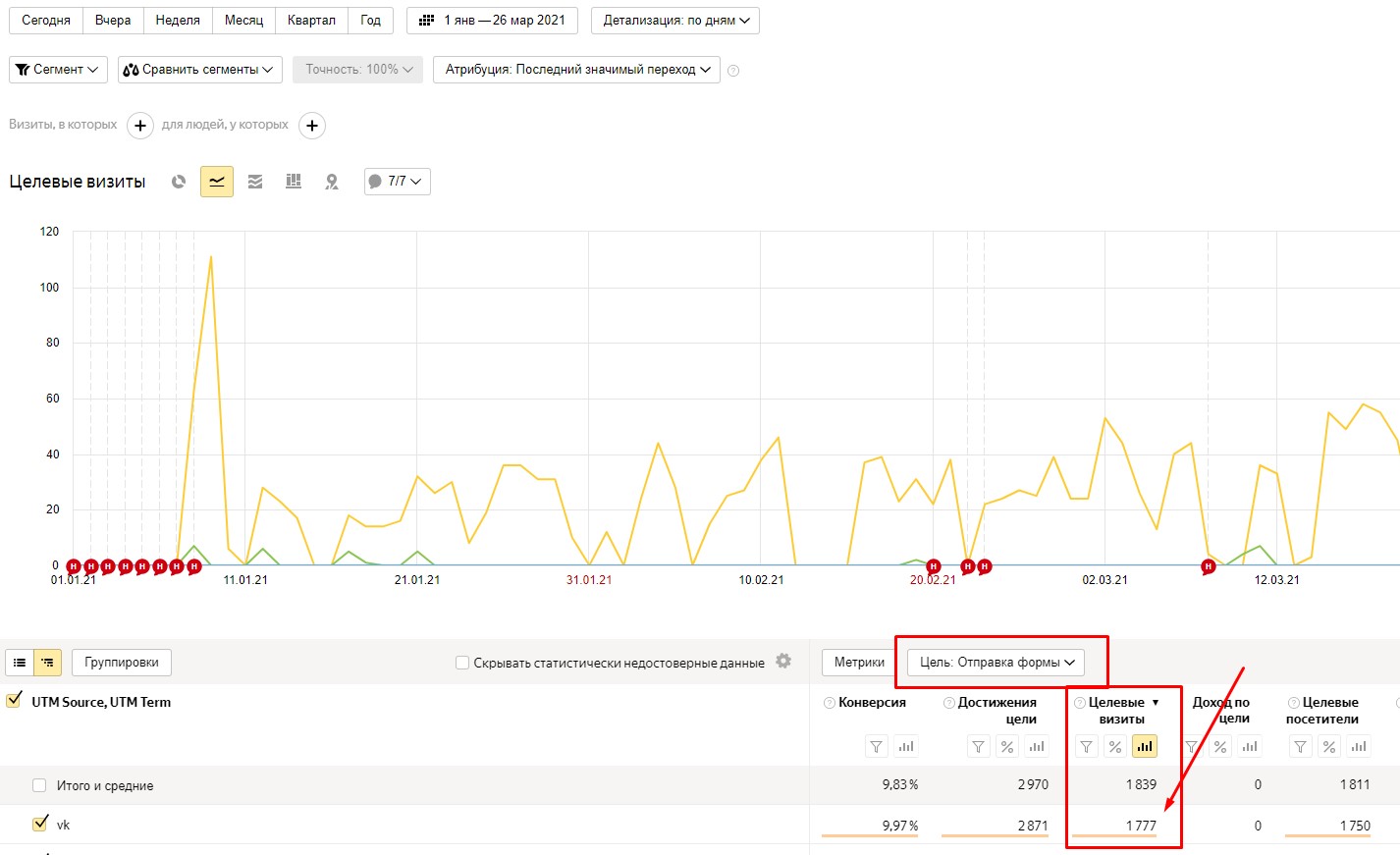
Task: Uncheck the vk row checkbox
Action: click(40, 824)
